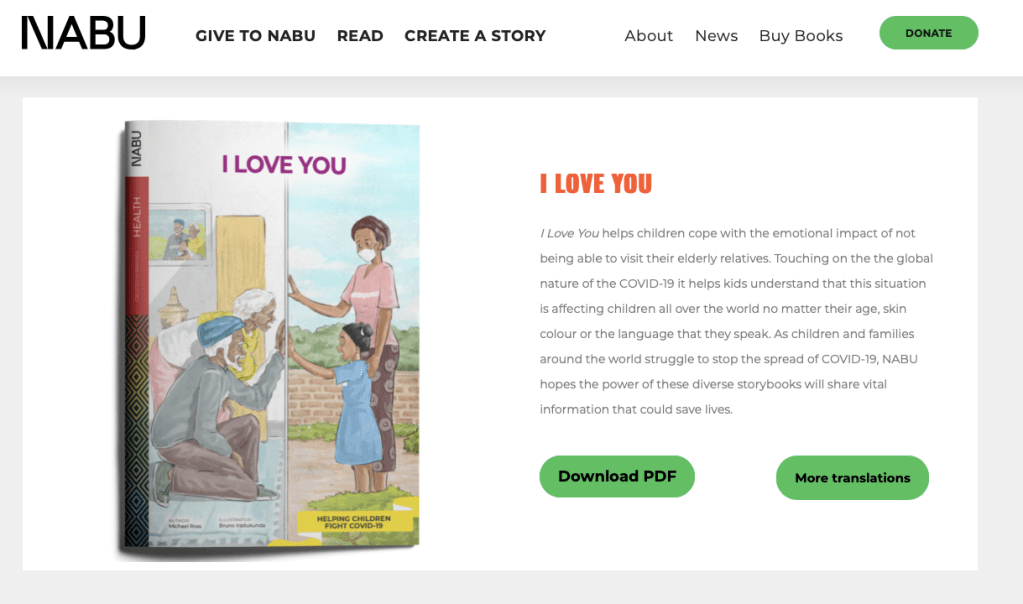
Task: Click the framed picture on cover wall
Action: (x=180, y=236)
